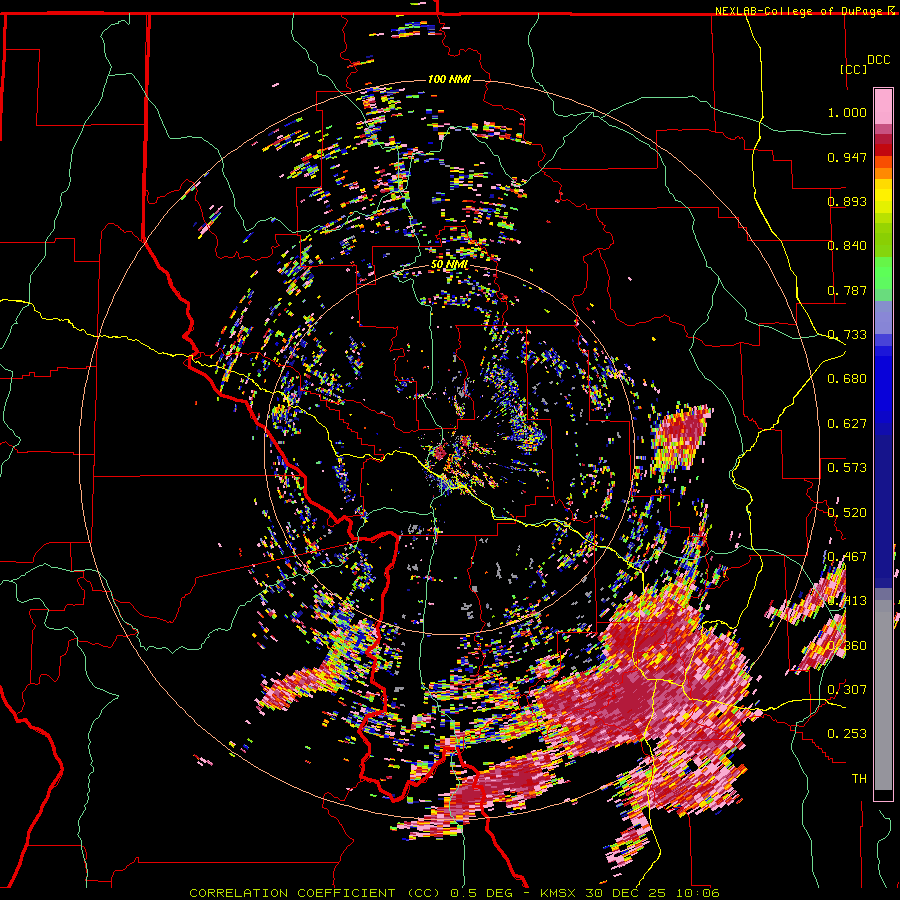Pick the gray segment of the color bar
Screen dimensions: 900x900
click(883, 695)
